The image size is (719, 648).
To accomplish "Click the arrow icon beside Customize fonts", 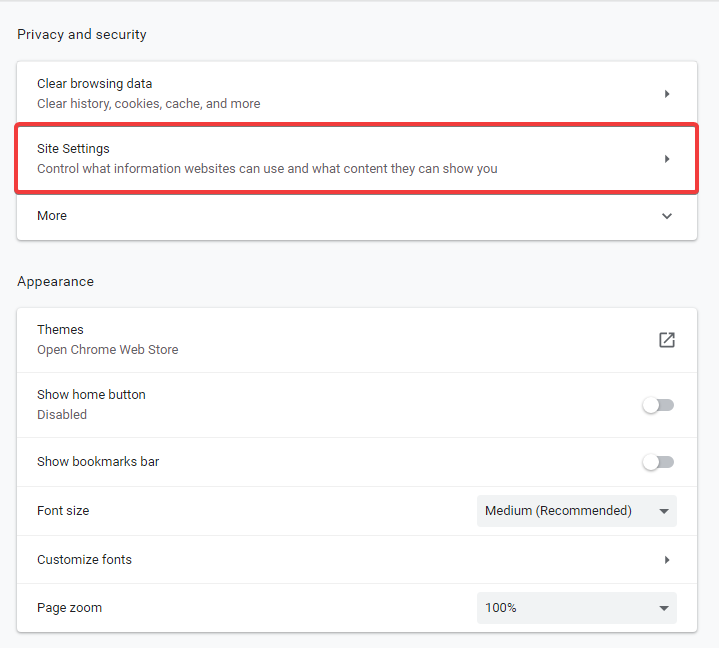I will tap(667, 560).
